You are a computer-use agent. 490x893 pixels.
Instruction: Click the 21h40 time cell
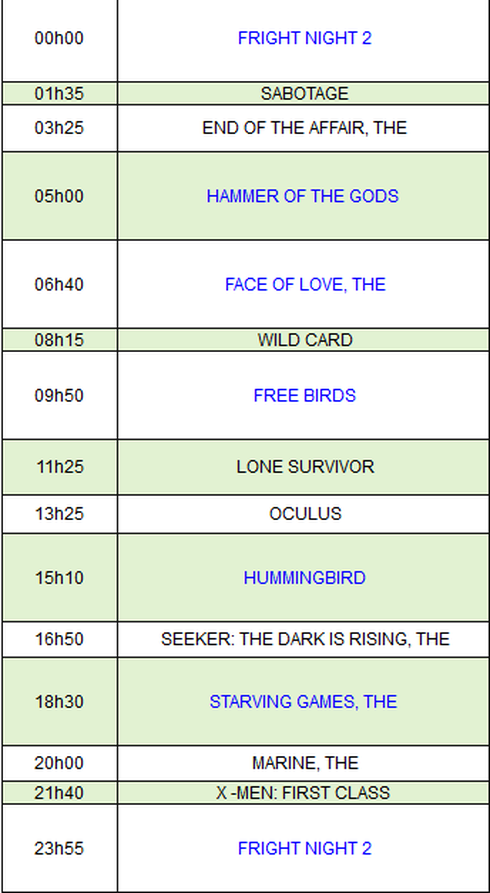pos(59,793)
